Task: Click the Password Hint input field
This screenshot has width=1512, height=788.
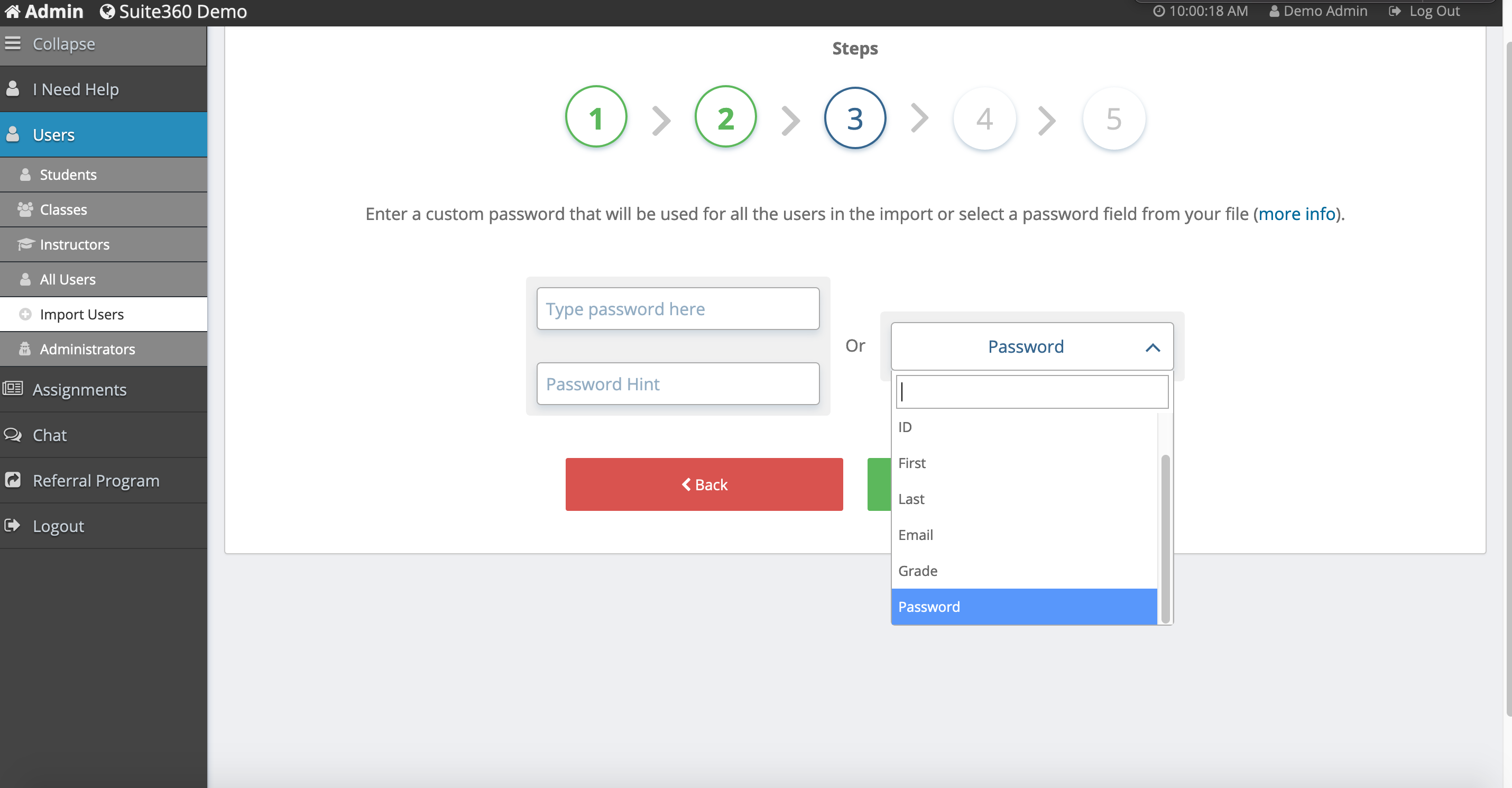Action: coord(677,383)
